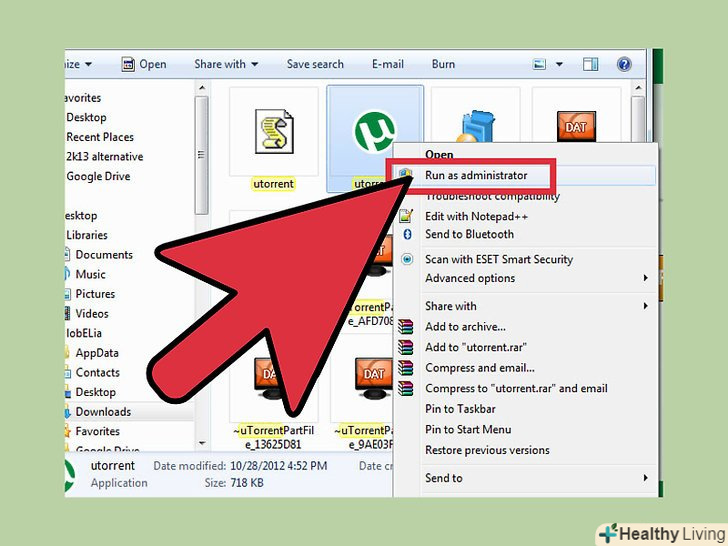728x546 pixels.
Task: Select Restore previous versions
Action: pyautogui.click(x=487, y=450)
